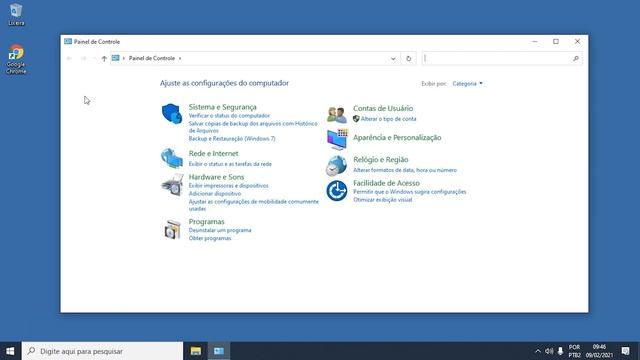The image size is (640, 360).
Task: Click Verificar o status do computador
Action: 229,116
